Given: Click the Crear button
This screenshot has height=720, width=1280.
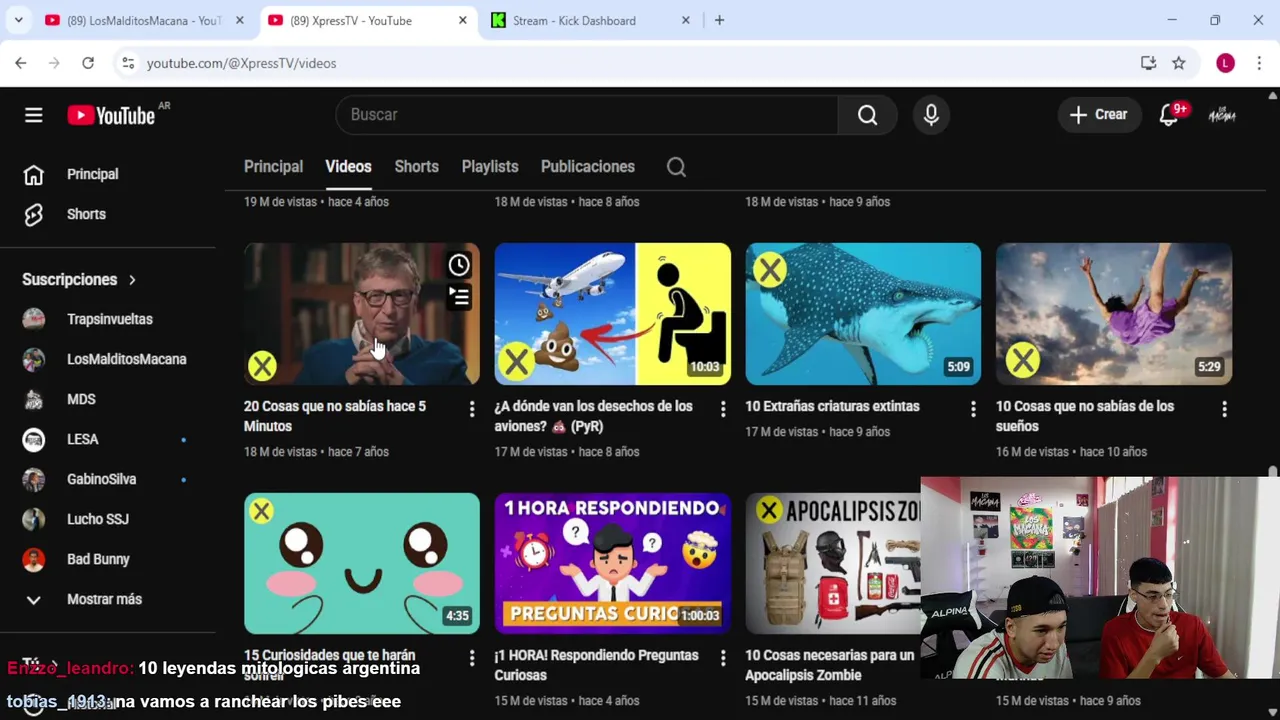Looking at the screenshot, I should coord(1099,115).
